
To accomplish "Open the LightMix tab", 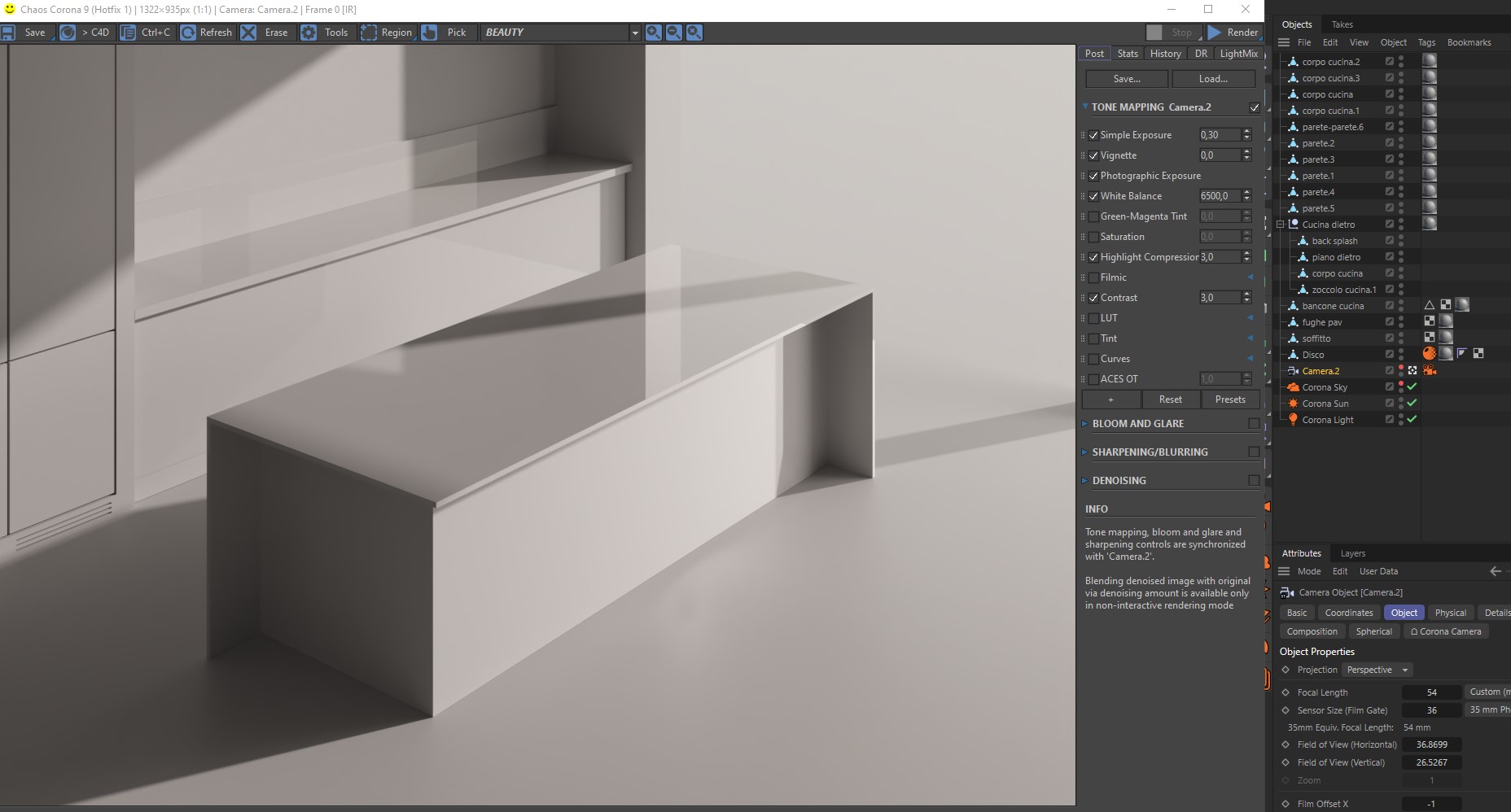I will click(1239, 54).
